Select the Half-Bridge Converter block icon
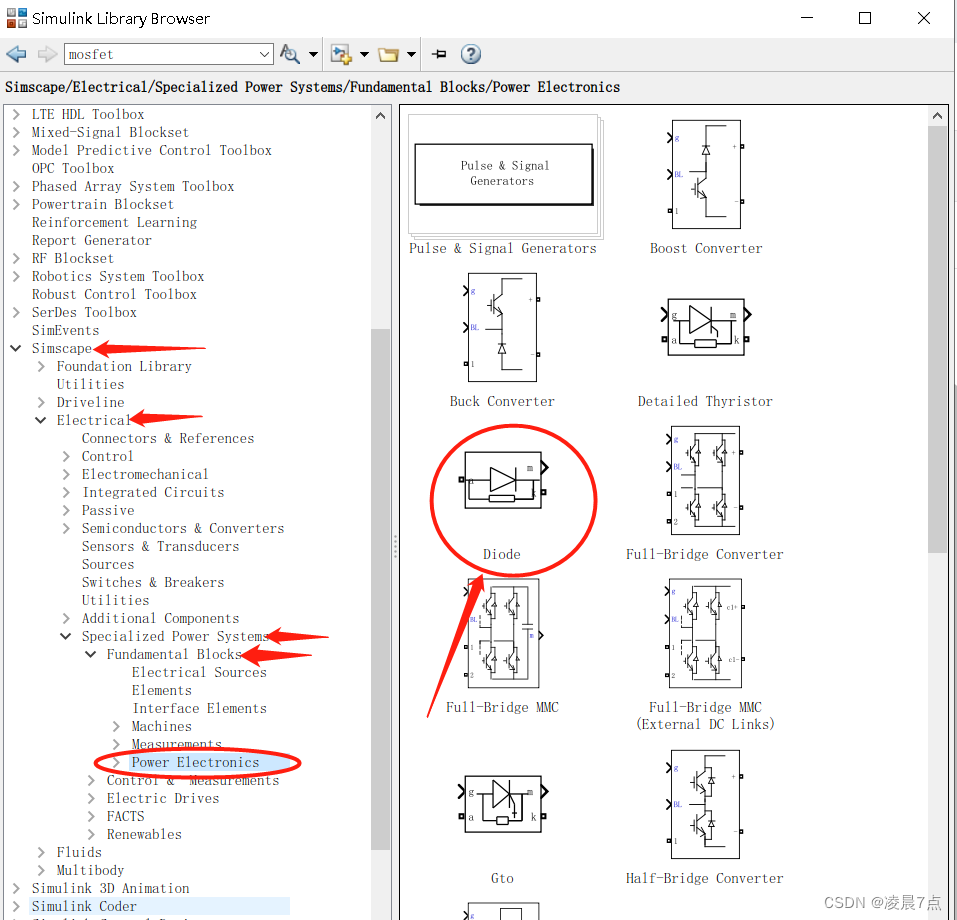Viewport: 957px width, 920px height. pos(706,805)
